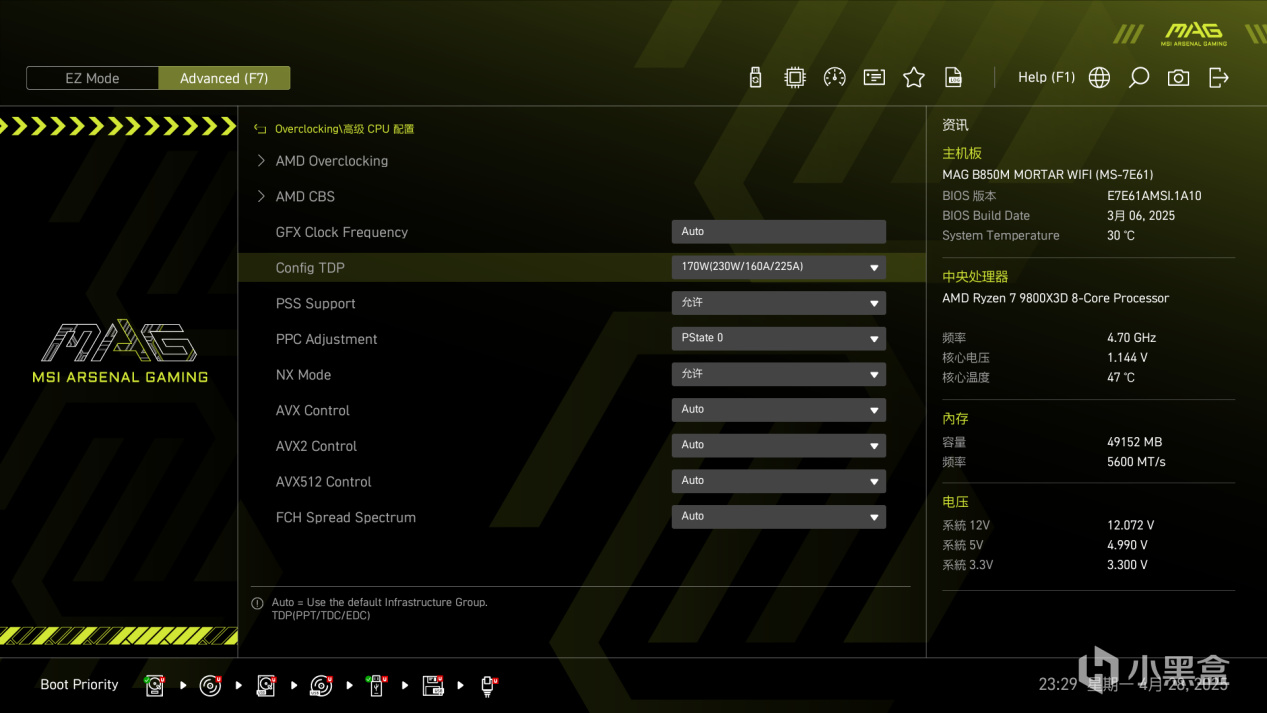Screen dimensions: 1267x713
Task: Switch to EZ Mode tab
Action: 92,78
